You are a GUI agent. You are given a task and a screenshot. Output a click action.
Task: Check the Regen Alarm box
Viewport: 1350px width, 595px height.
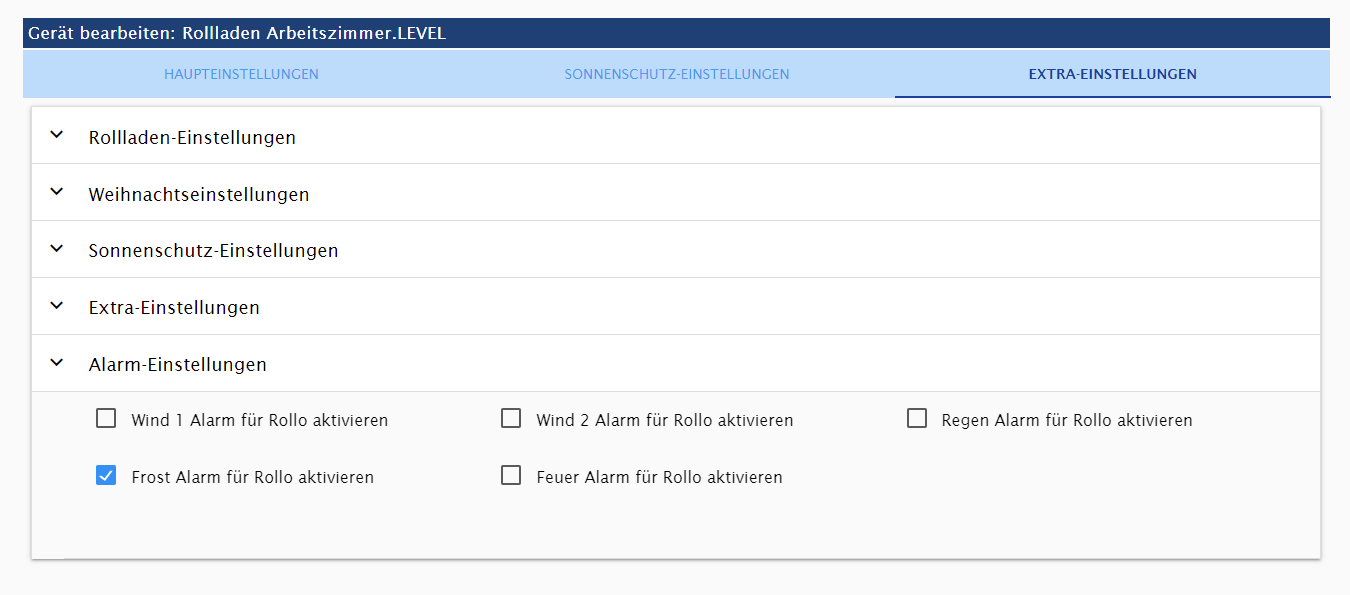point(917,419)
